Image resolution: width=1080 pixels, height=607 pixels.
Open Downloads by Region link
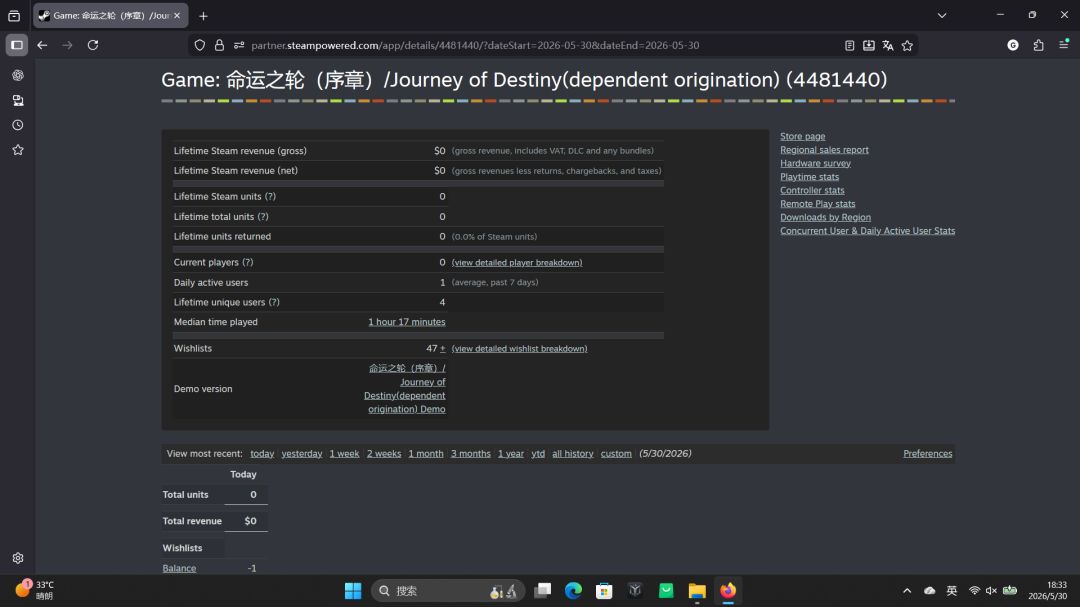click(825, 217)
